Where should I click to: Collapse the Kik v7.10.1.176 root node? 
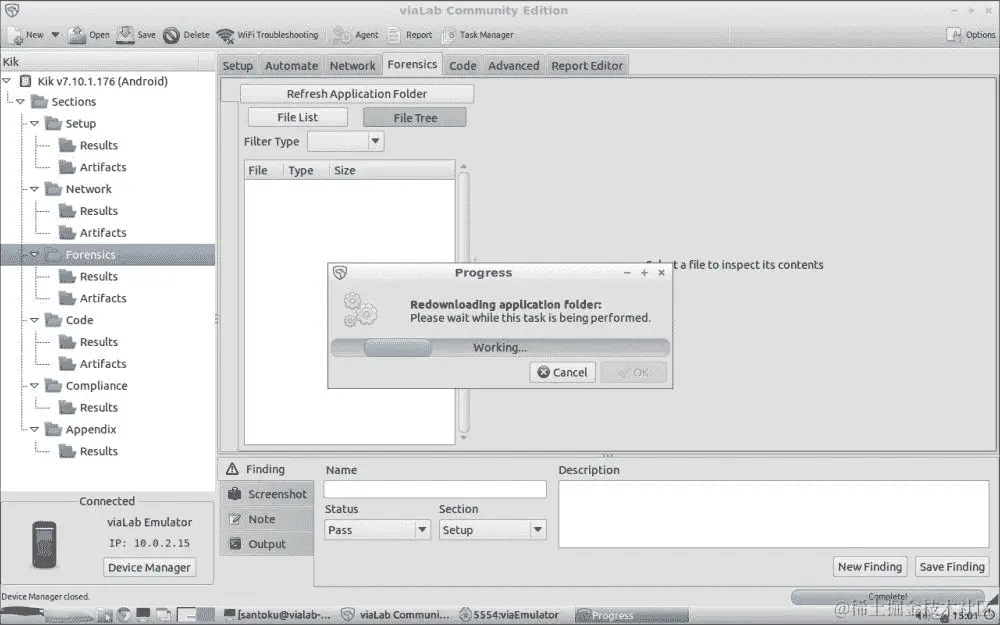pos(7,81)
